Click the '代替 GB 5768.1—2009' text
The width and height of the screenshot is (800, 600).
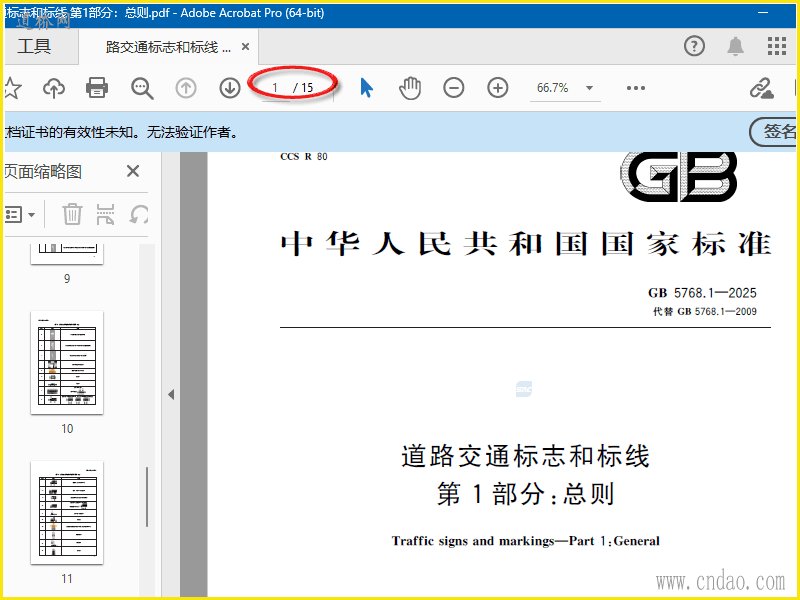pos(705,311)
